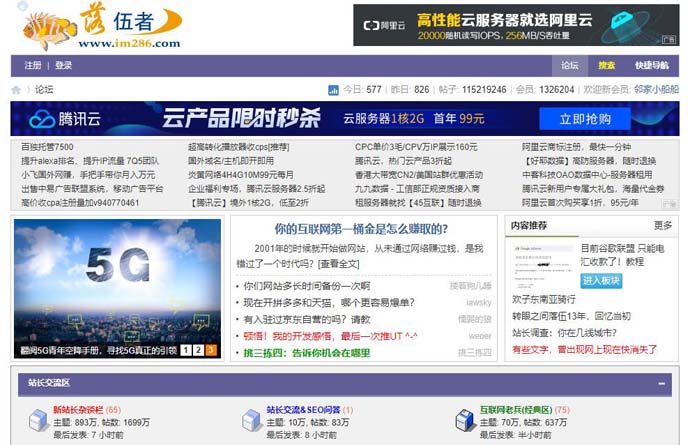
Task: Open the 百独托管7500 ad link
Action: point(48,147)
